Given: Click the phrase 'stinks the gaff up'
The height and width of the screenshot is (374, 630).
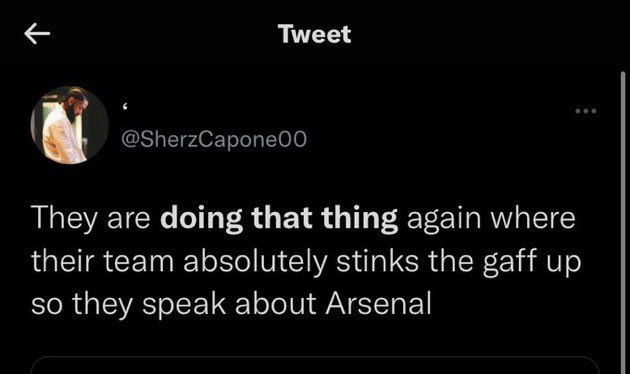Looking at the screenshot, I should [x=459, y=261].
